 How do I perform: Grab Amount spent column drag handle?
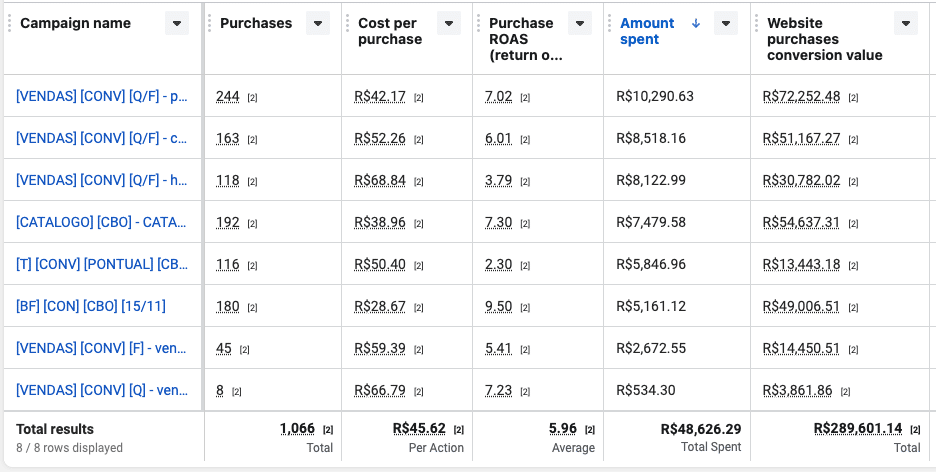609,23
